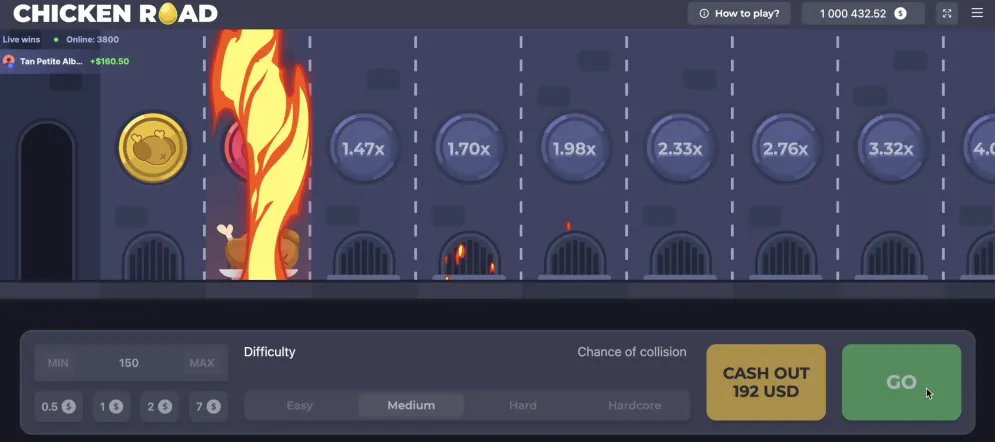Choose Medium difficulty
This screenshot has height=442, width=995.
pos(411,405)
